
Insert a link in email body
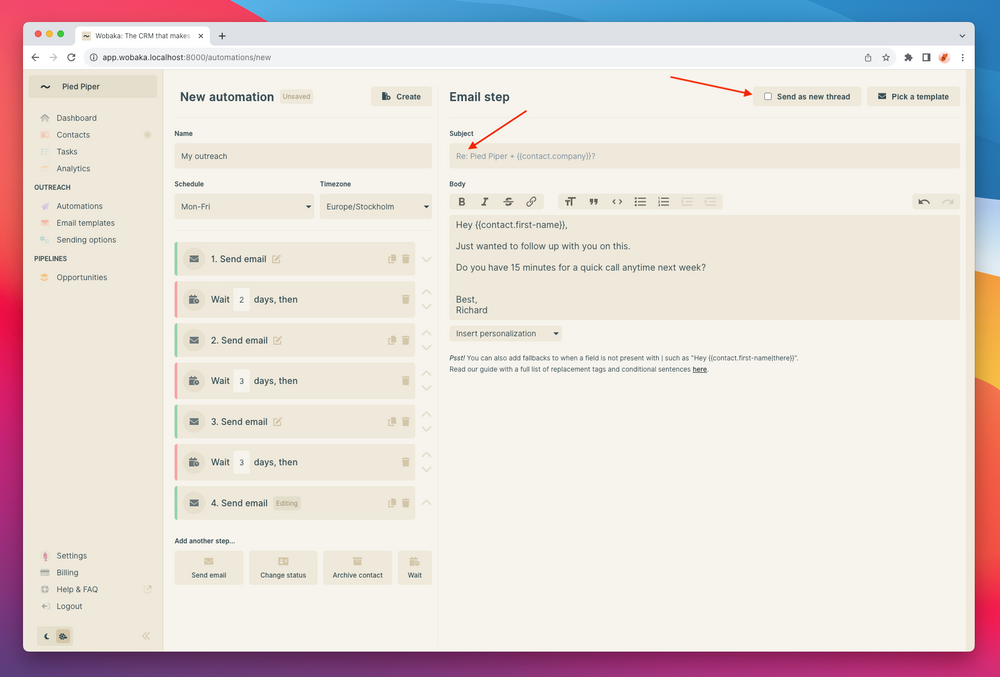pyautogui.click(x=531, y=201)
